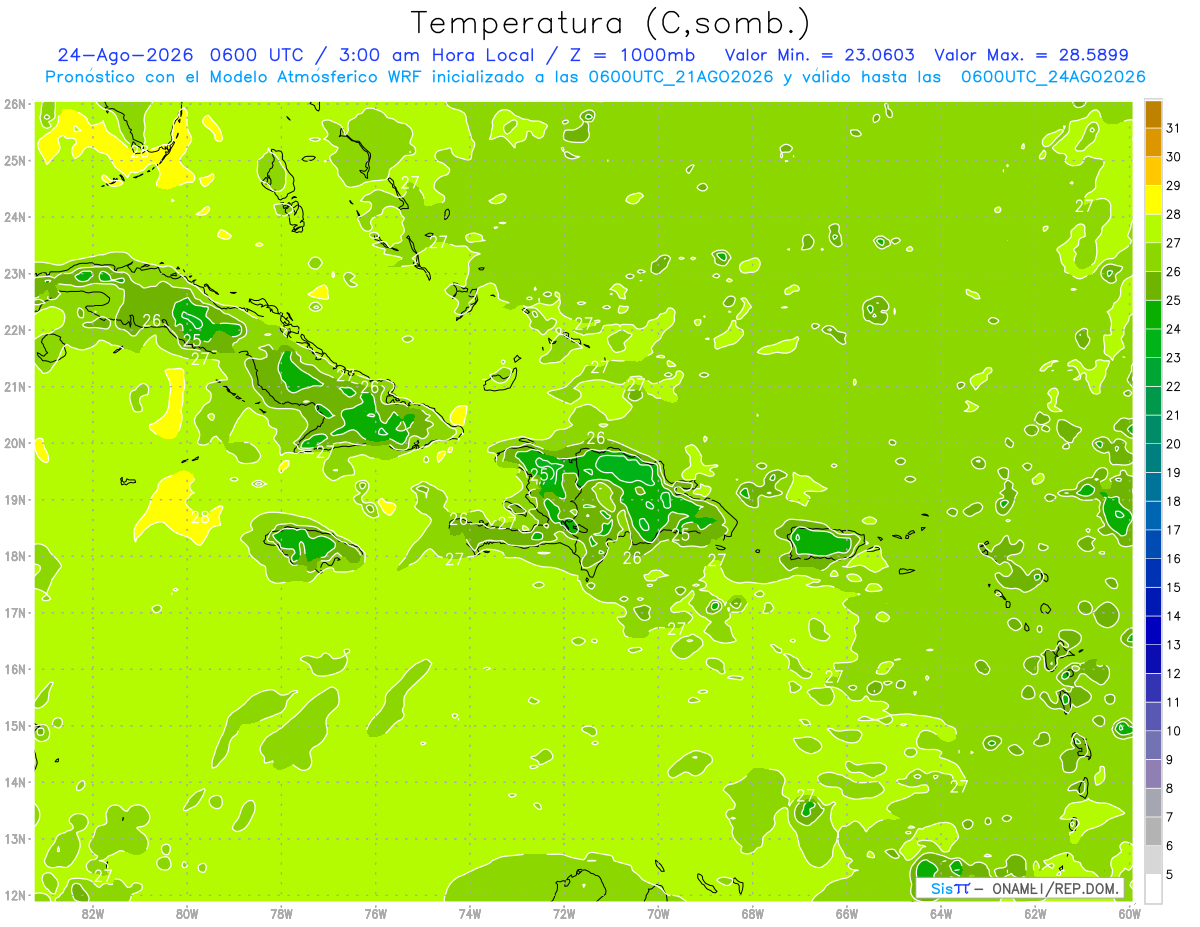Click the 74W longitude axis label
Screen dimensions: 1200x927
469,912
